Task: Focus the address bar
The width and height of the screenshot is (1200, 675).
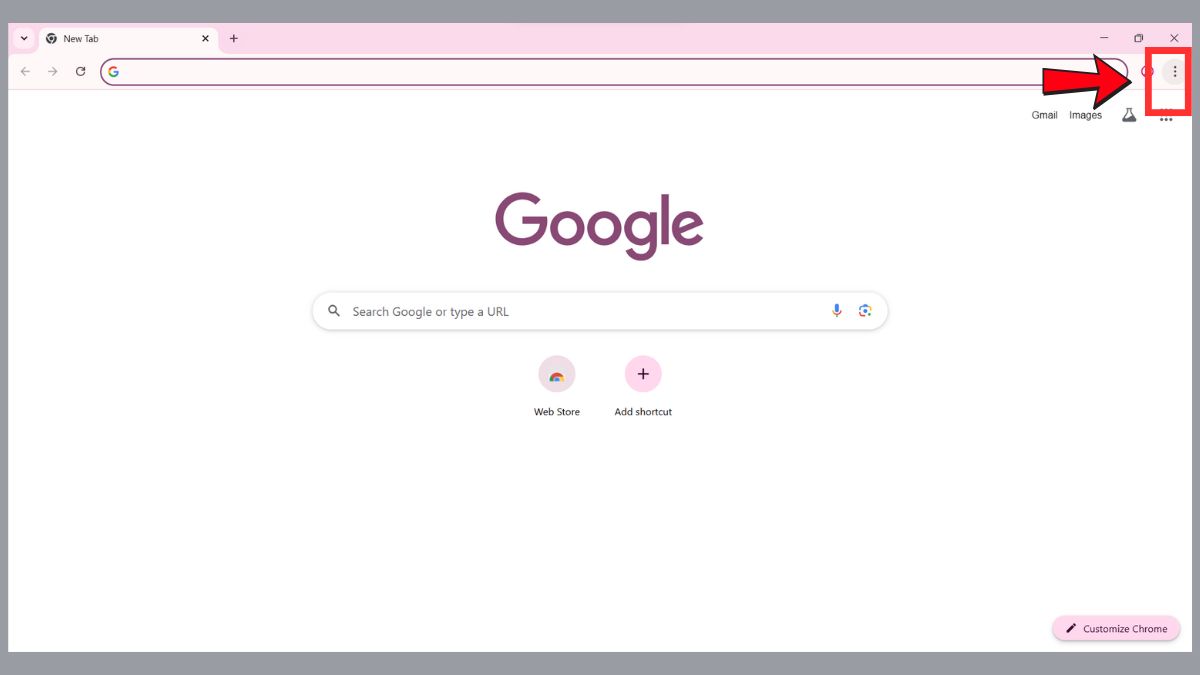Action: click(x=614, y=71)
